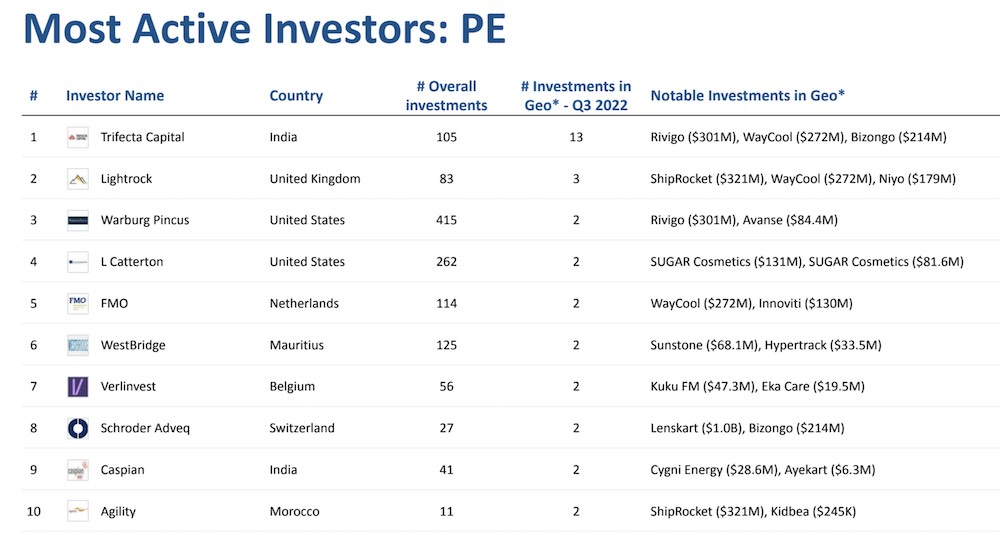Click the Trifecta Capital logo icon
This screenshot has width=1000, height=537.
(78, 137)
